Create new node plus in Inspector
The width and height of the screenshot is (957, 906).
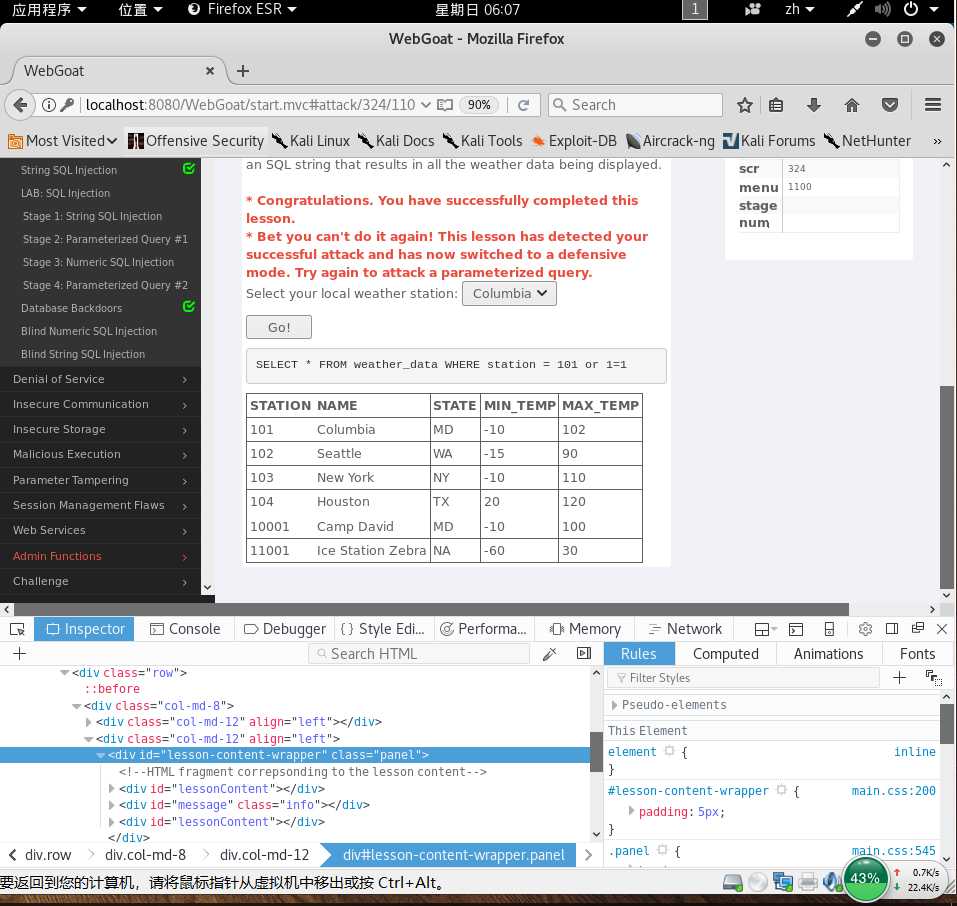pyautogui.click(x=20, y=654)
